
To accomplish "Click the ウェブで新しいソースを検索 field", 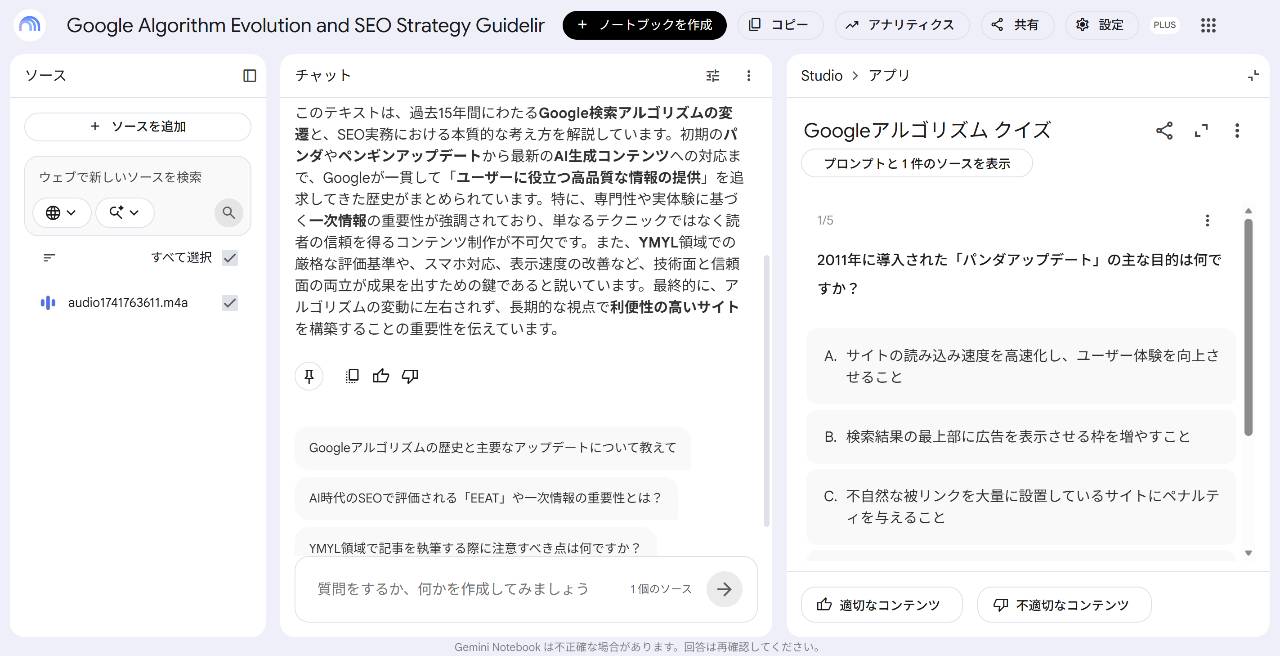I will click(x=138, y=177).
